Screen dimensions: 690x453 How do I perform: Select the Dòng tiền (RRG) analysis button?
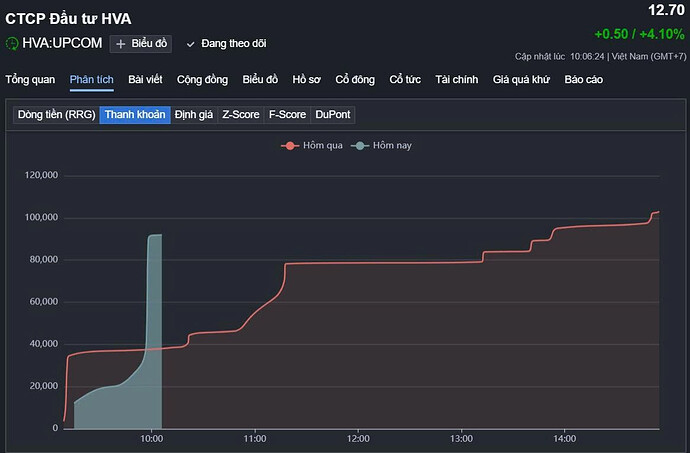pos(56,115)
